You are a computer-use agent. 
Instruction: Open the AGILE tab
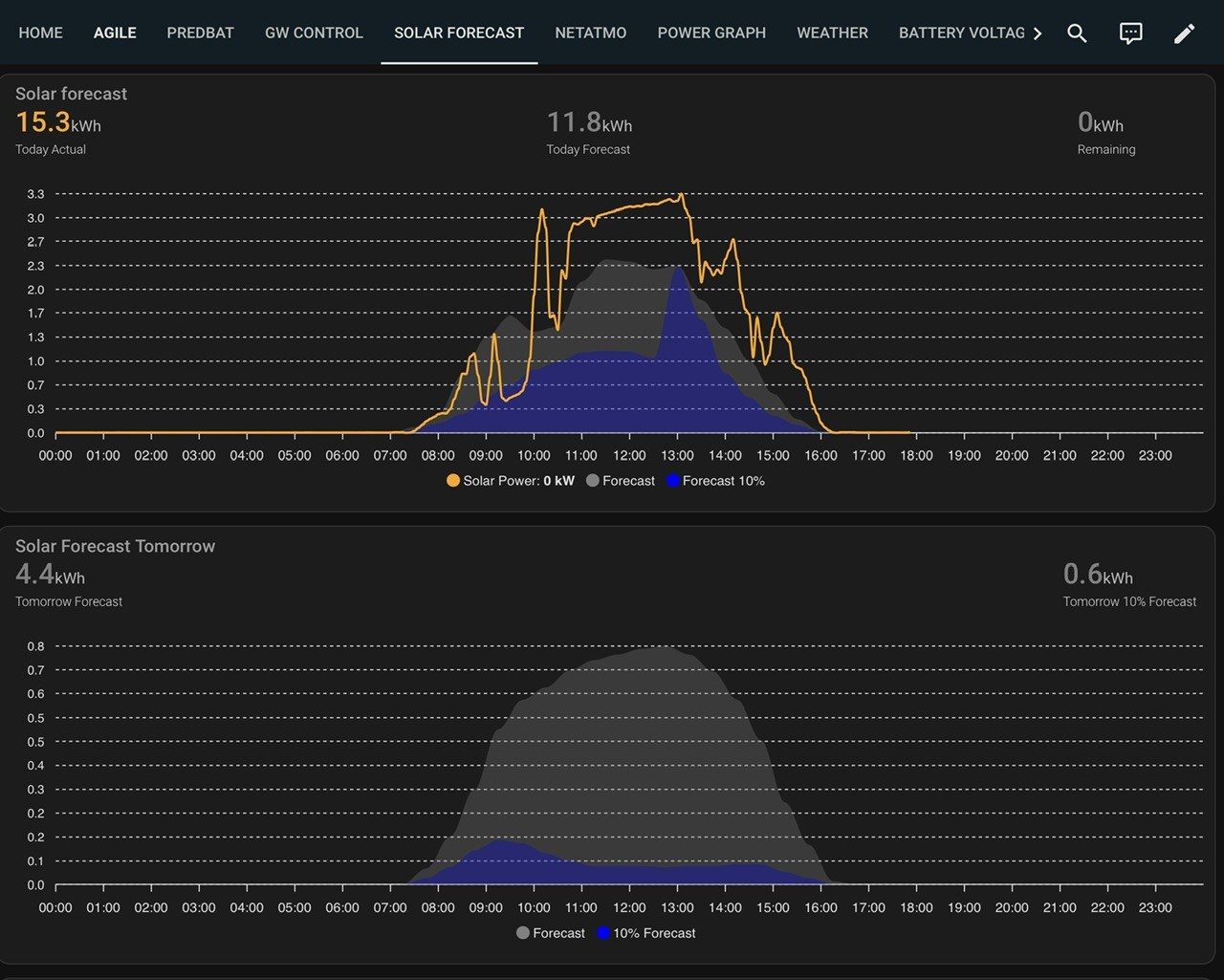click(x=115, y=33)
